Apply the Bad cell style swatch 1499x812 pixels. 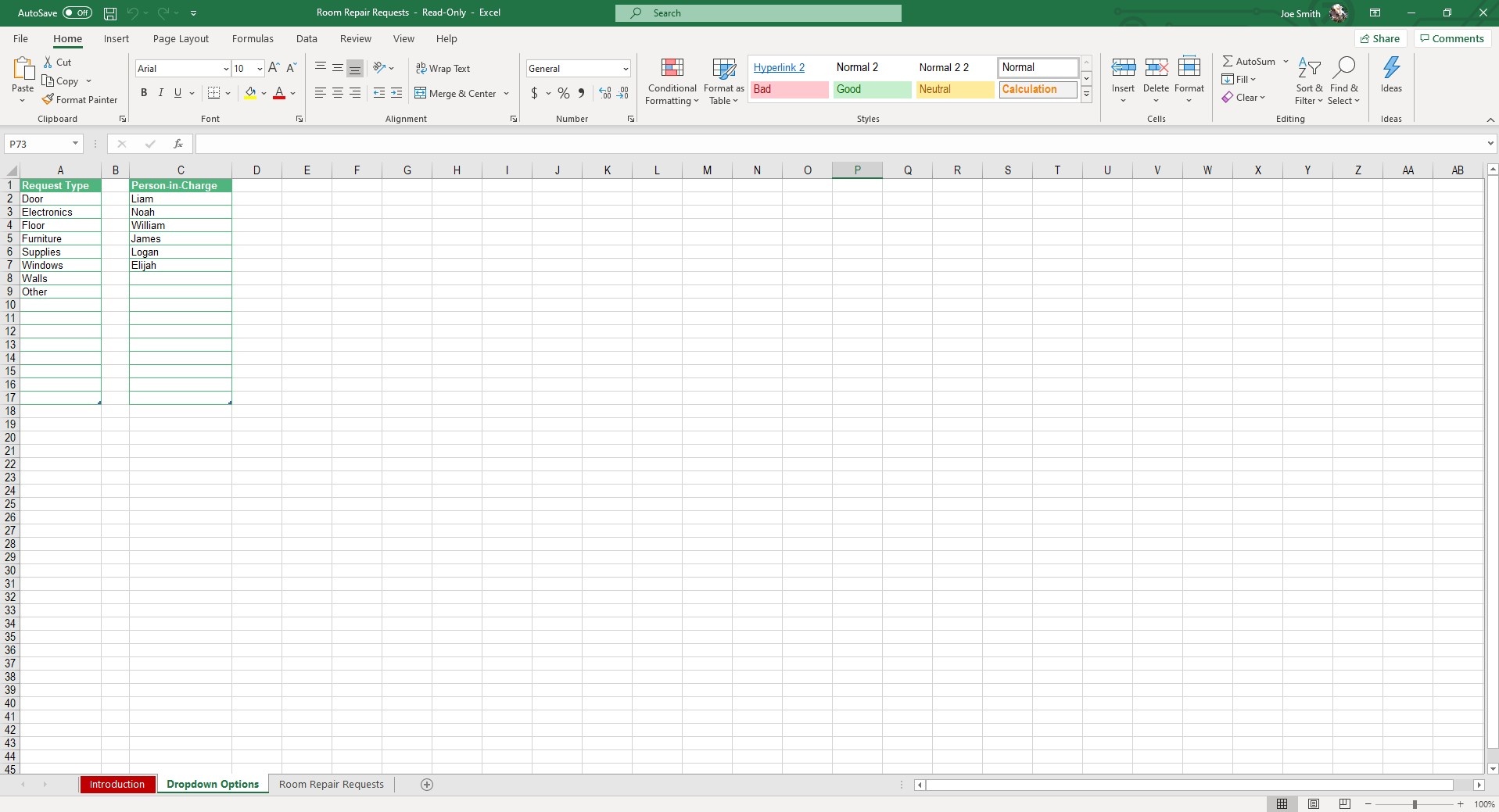(x=789, y=89)
